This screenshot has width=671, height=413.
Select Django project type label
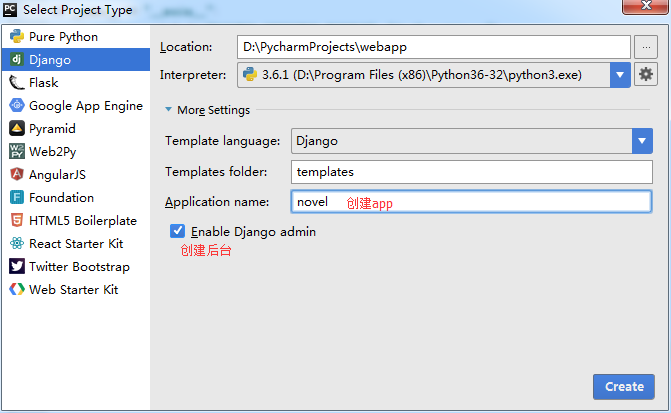tap(50, 60)
